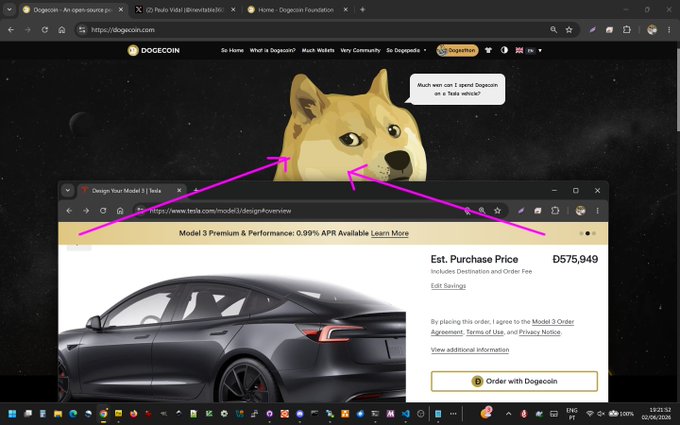Bookmark dogecoin.com with the star icon

pos(569,30)
